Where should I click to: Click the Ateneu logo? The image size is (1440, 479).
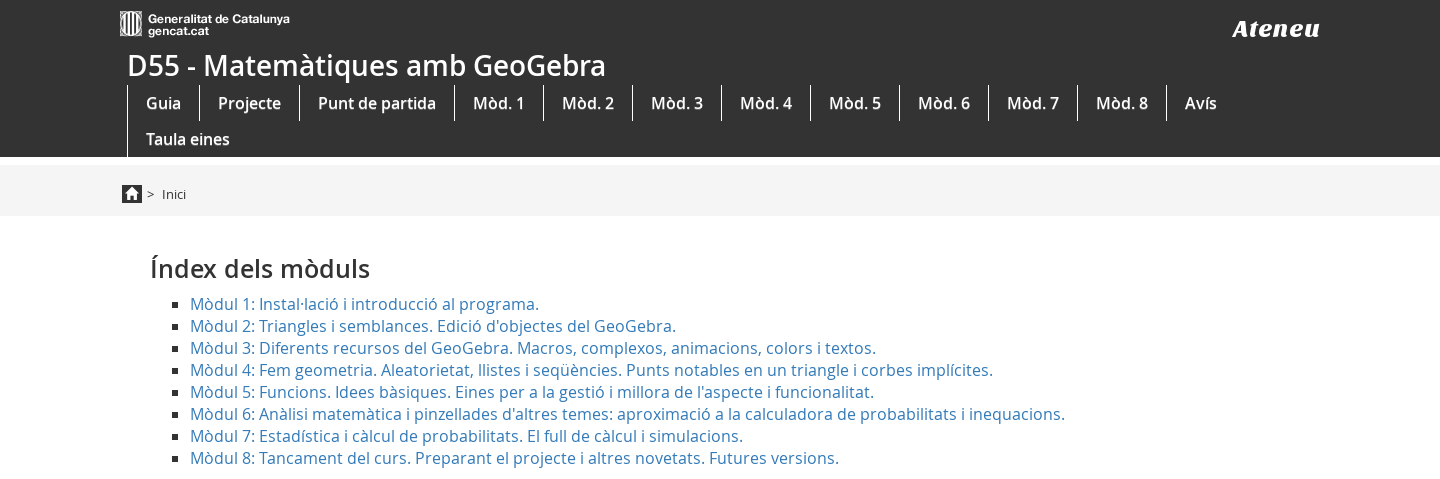click(x=1275, y=29)
